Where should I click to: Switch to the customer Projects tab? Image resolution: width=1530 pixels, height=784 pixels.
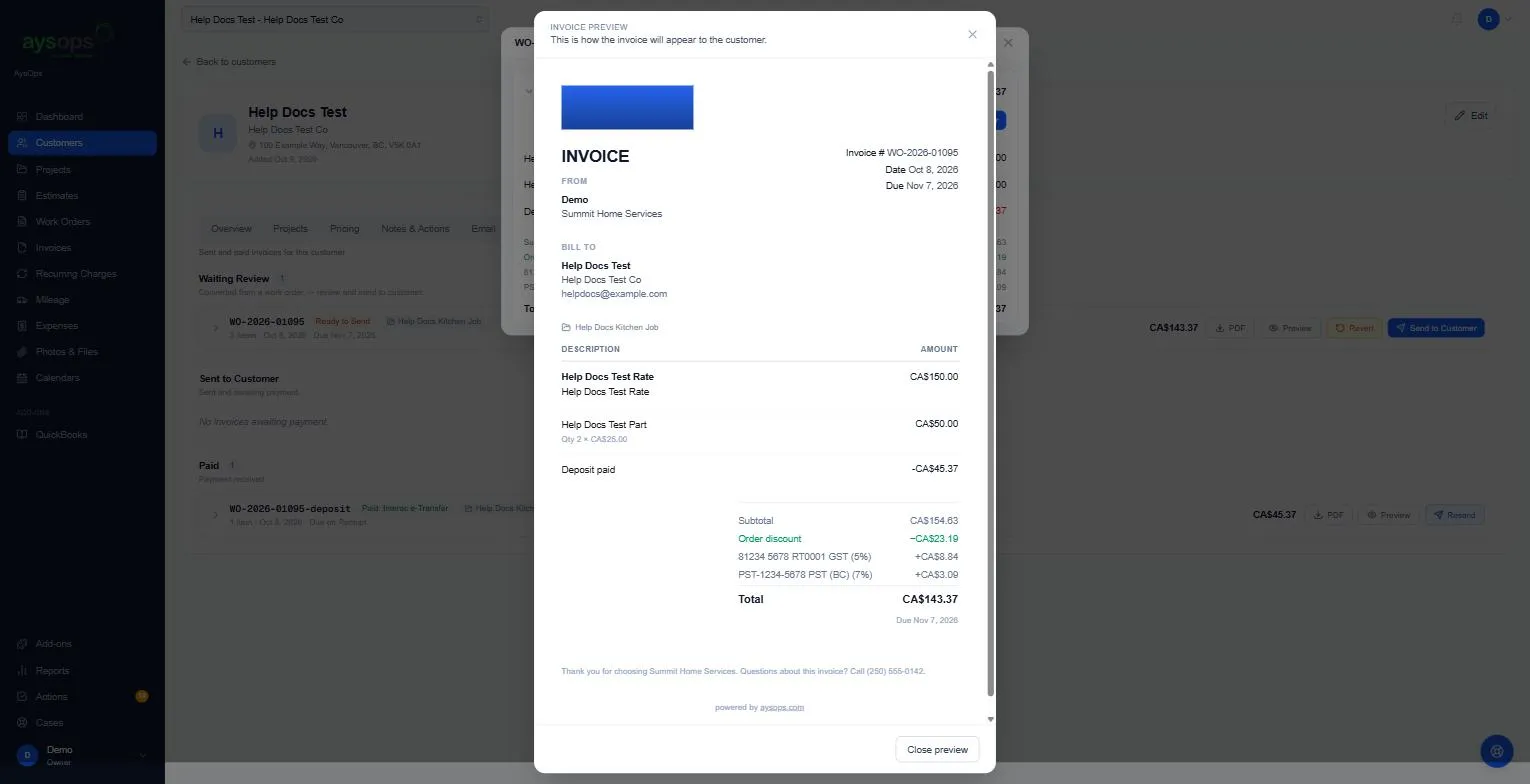pyautogui.click(x=291, y=229)
